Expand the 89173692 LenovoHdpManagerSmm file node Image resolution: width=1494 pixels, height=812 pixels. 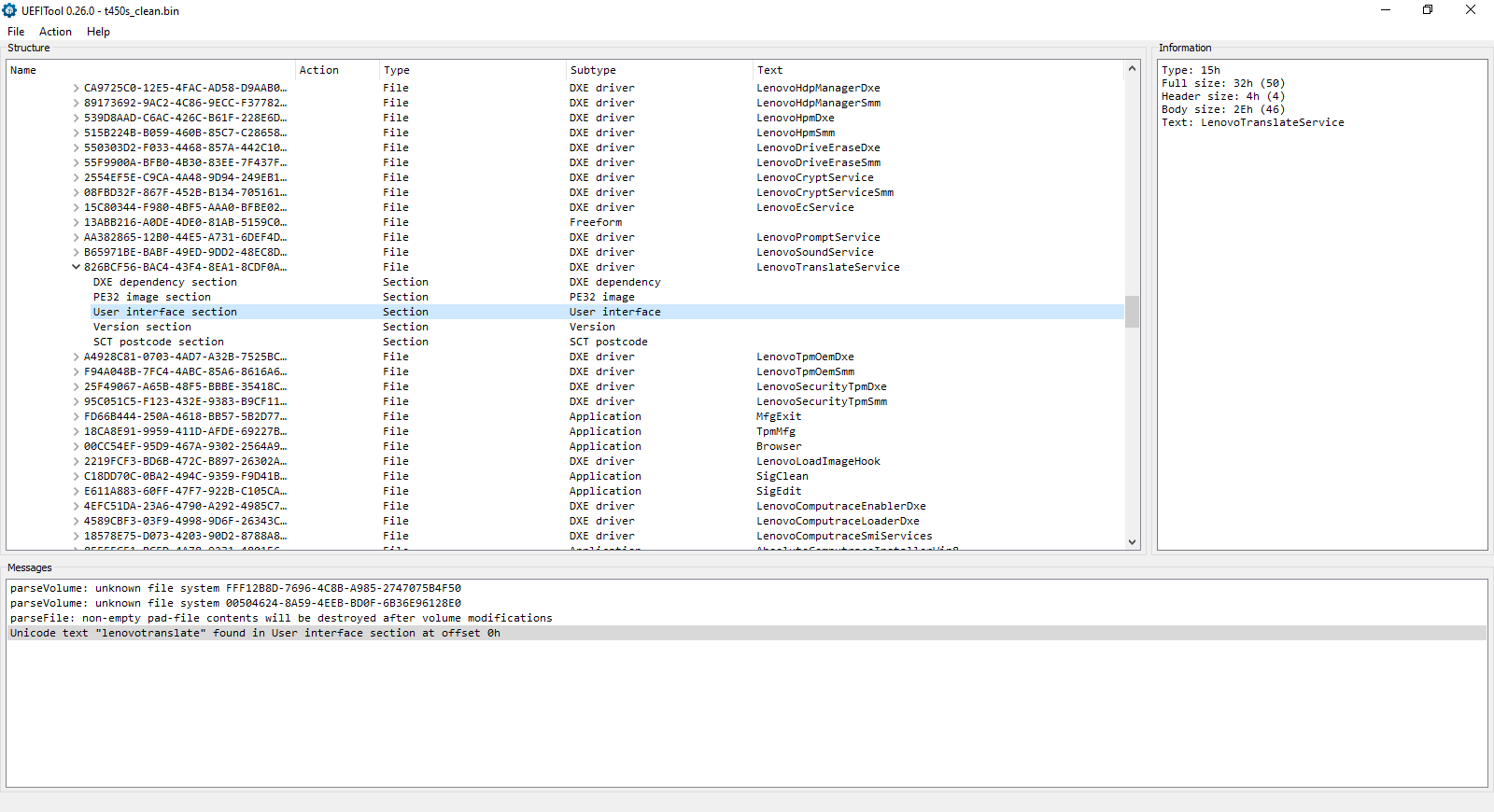[77, 103]
